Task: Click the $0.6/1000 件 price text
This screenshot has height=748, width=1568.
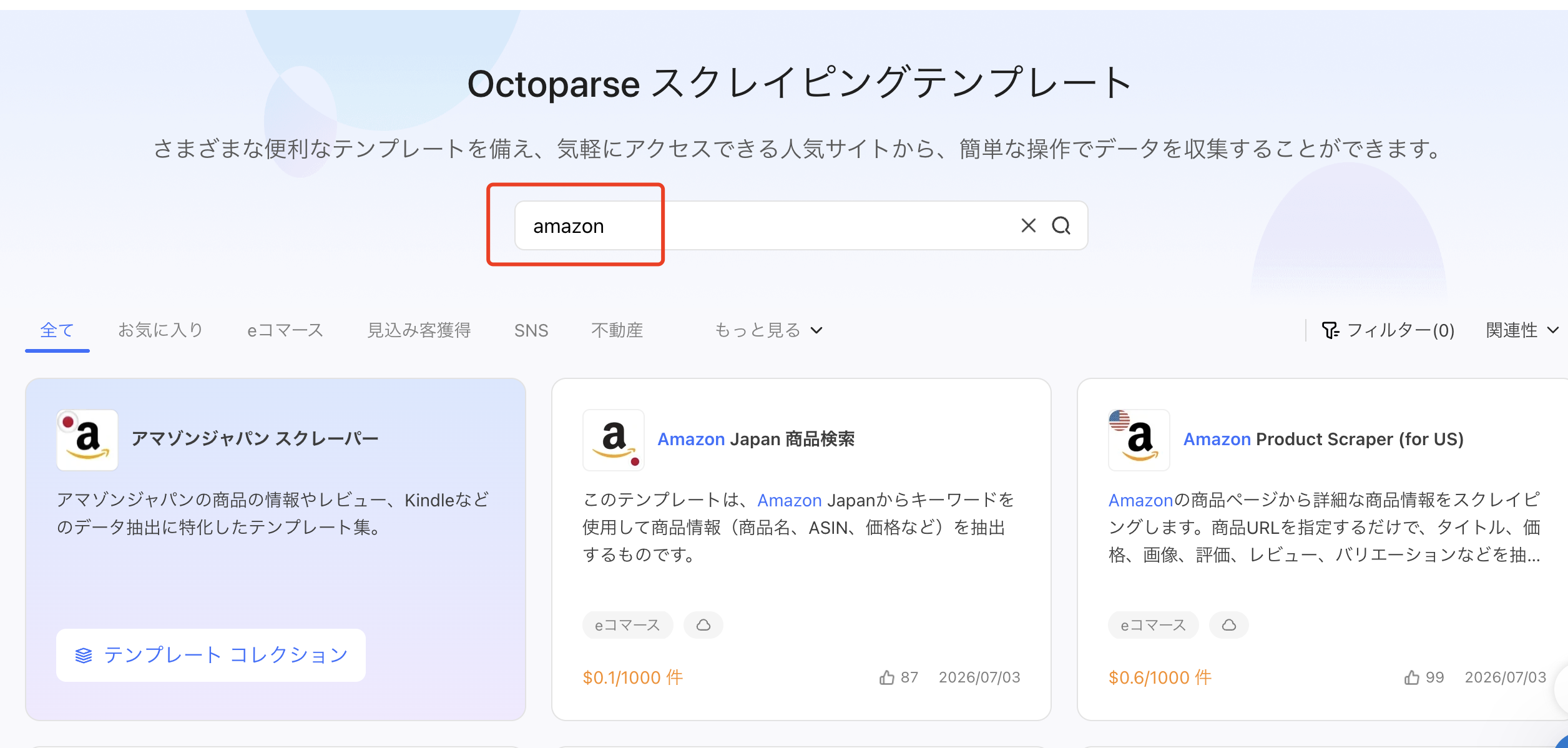Action: 1160,677
